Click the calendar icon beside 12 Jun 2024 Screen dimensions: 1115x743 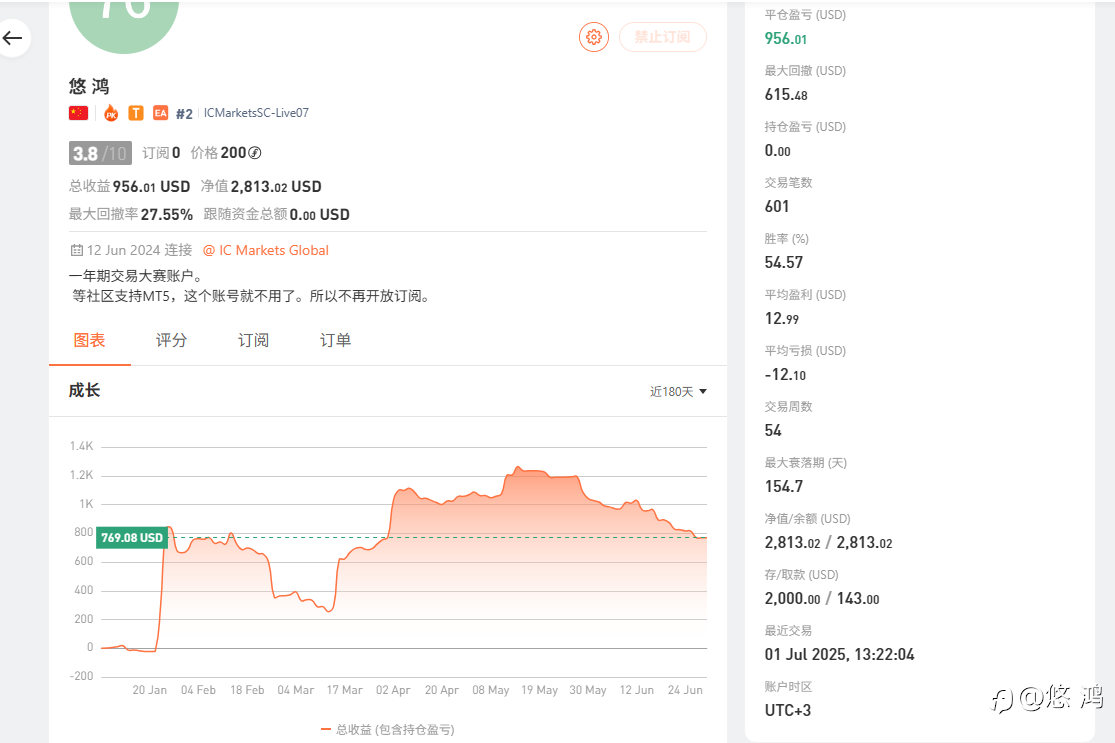(77, 250)
